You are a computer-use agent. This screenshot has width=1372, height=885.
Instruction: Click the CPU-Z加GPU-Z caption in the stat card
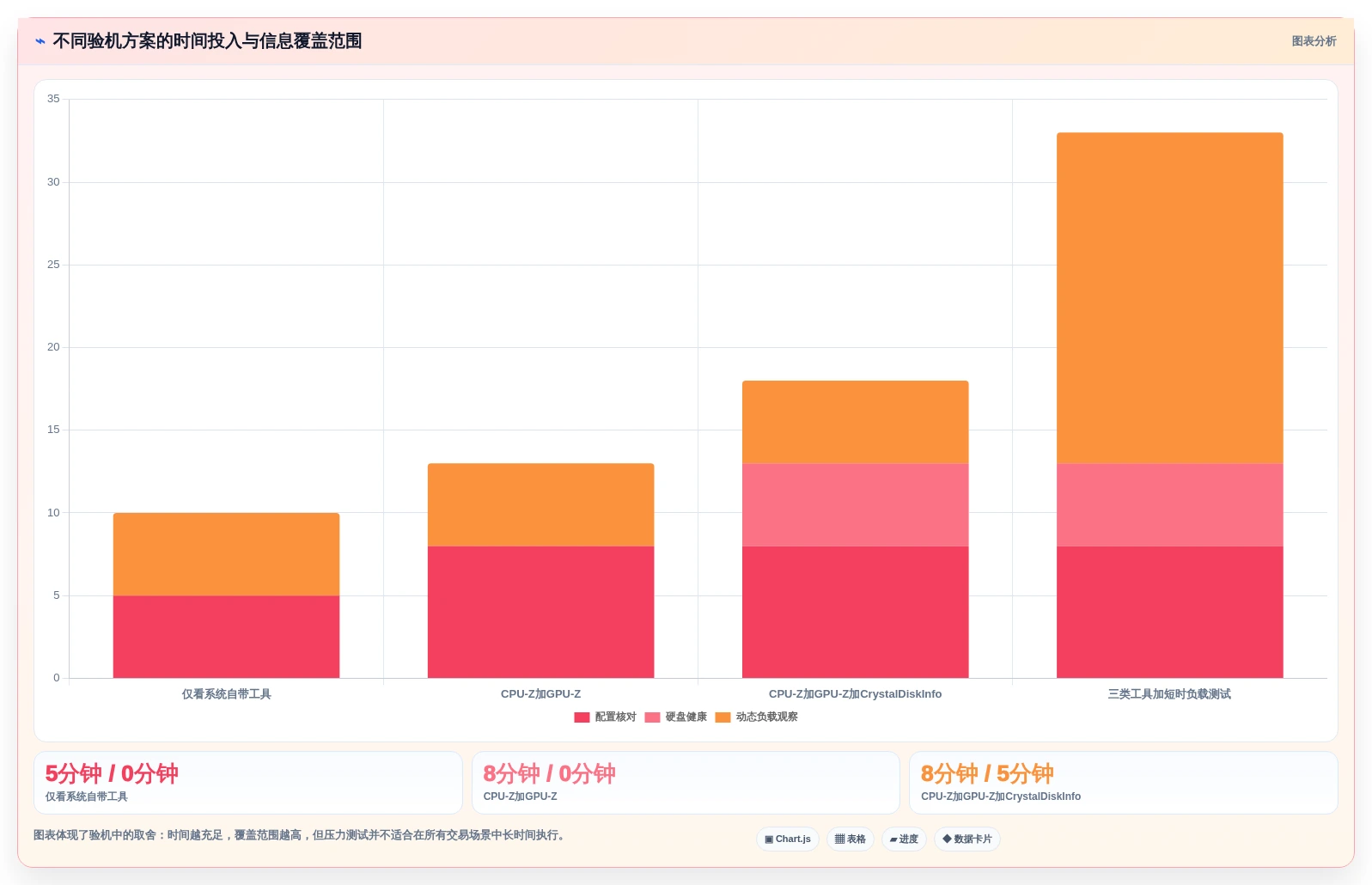pyautogui.click(x=520, y=796)
